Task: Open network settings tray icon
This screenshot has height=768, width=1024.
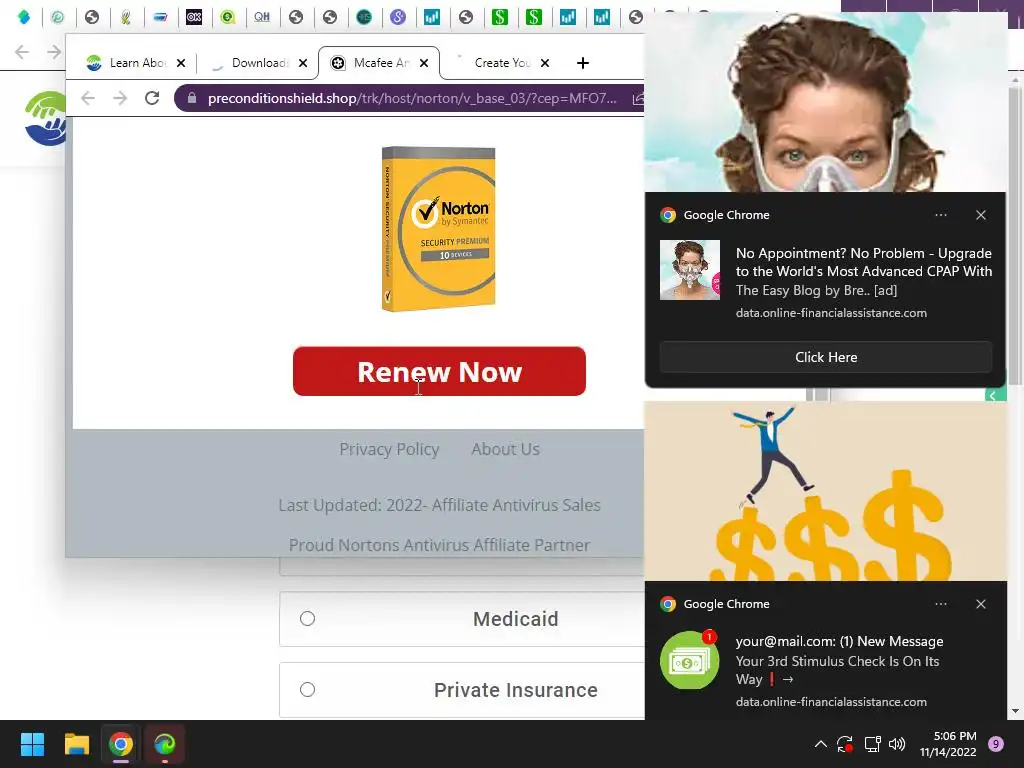Action: pyautogui.click(x=872, y=744)
